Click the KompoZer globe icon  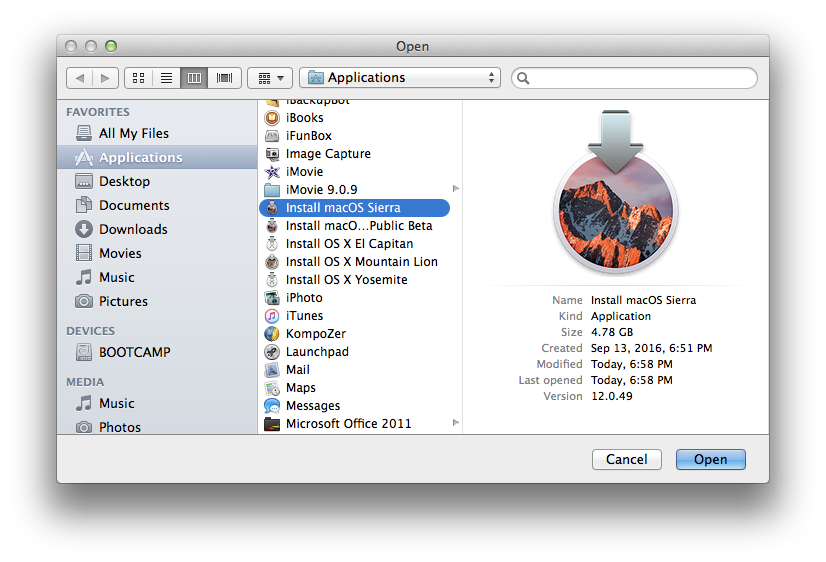(x=272, y=333)
